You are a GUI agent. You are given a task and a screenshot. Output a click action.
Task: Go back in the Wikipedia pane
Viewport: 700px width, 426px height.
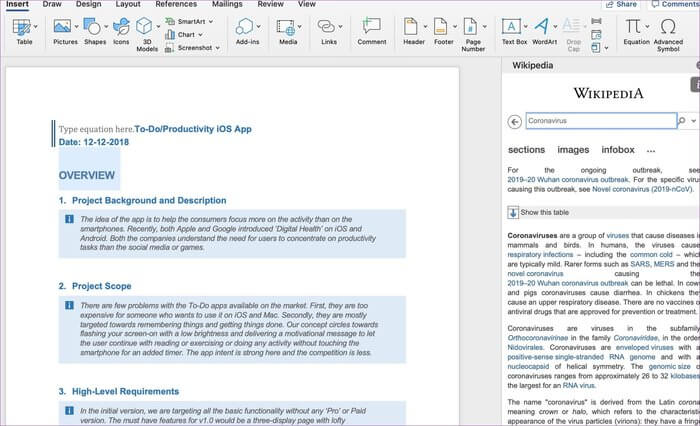click(515, 121)
